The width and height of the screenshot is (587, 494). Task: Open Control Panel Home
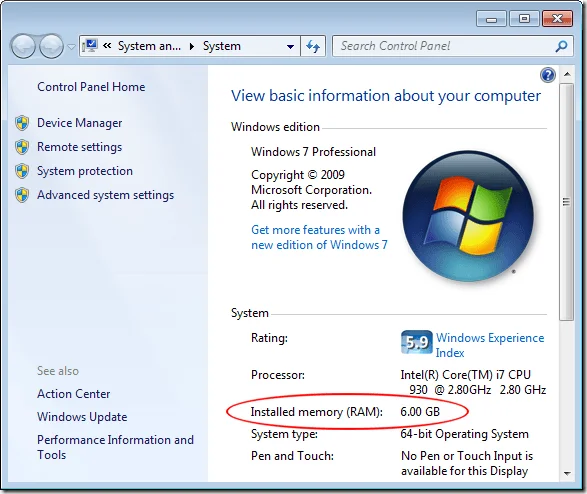tap(91, 87)
